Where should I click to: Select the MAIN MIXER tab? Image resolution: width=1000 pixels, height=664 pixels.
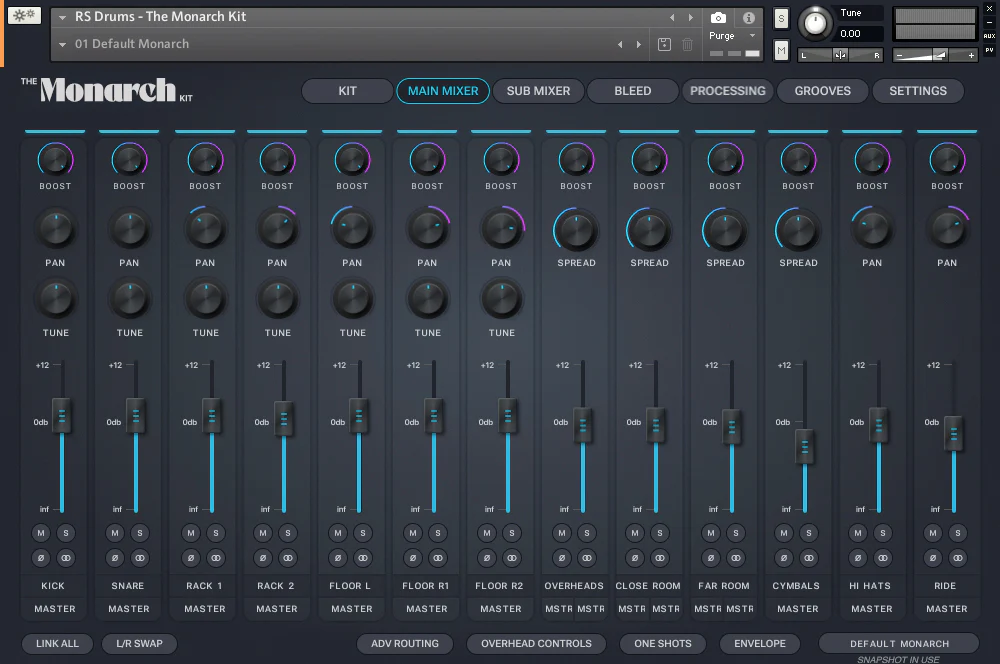(443, 91)
